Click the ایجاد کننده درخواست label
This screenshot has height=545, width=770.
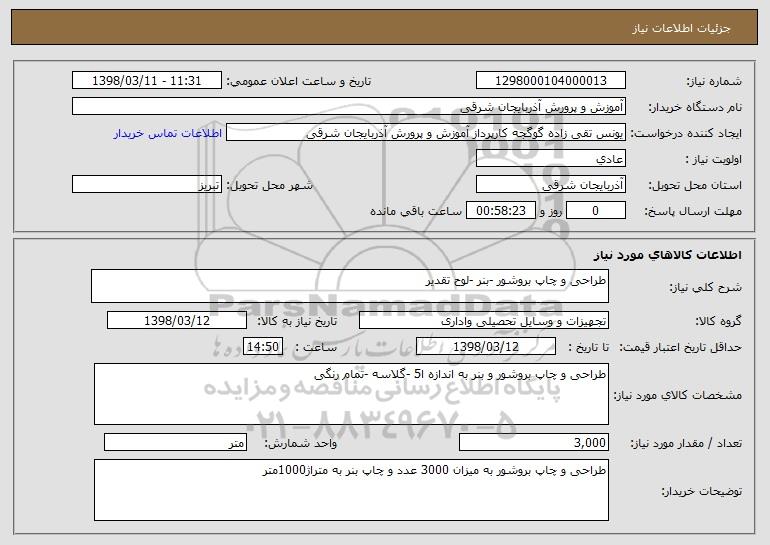click(686, 134)
